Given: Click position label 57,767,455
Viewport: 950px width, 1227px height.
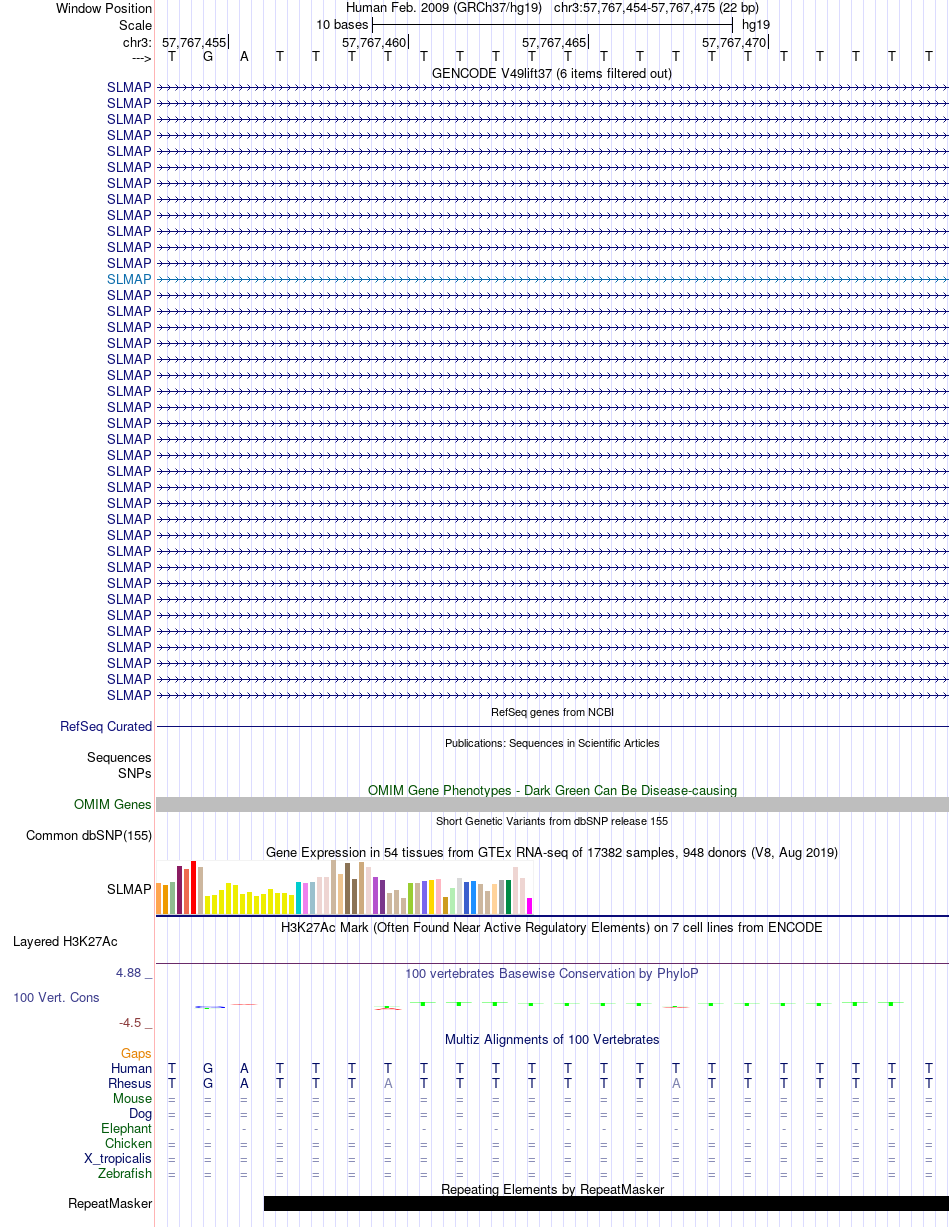Looking at the screenshot, I should (194, 42).
